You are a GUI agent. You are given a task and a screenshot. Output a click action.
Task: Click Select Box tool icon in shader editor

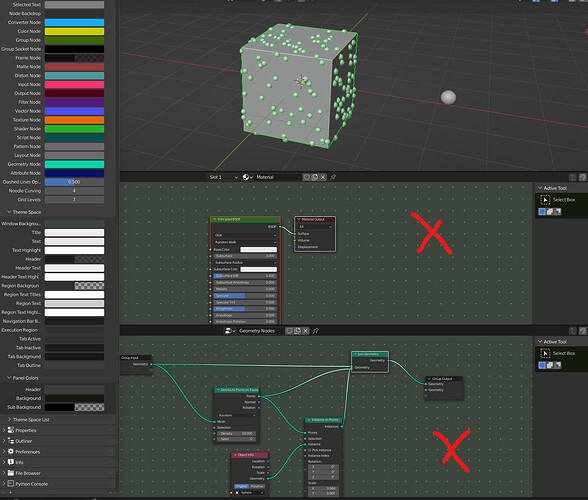pyautogui.click(x=545, y=200)
